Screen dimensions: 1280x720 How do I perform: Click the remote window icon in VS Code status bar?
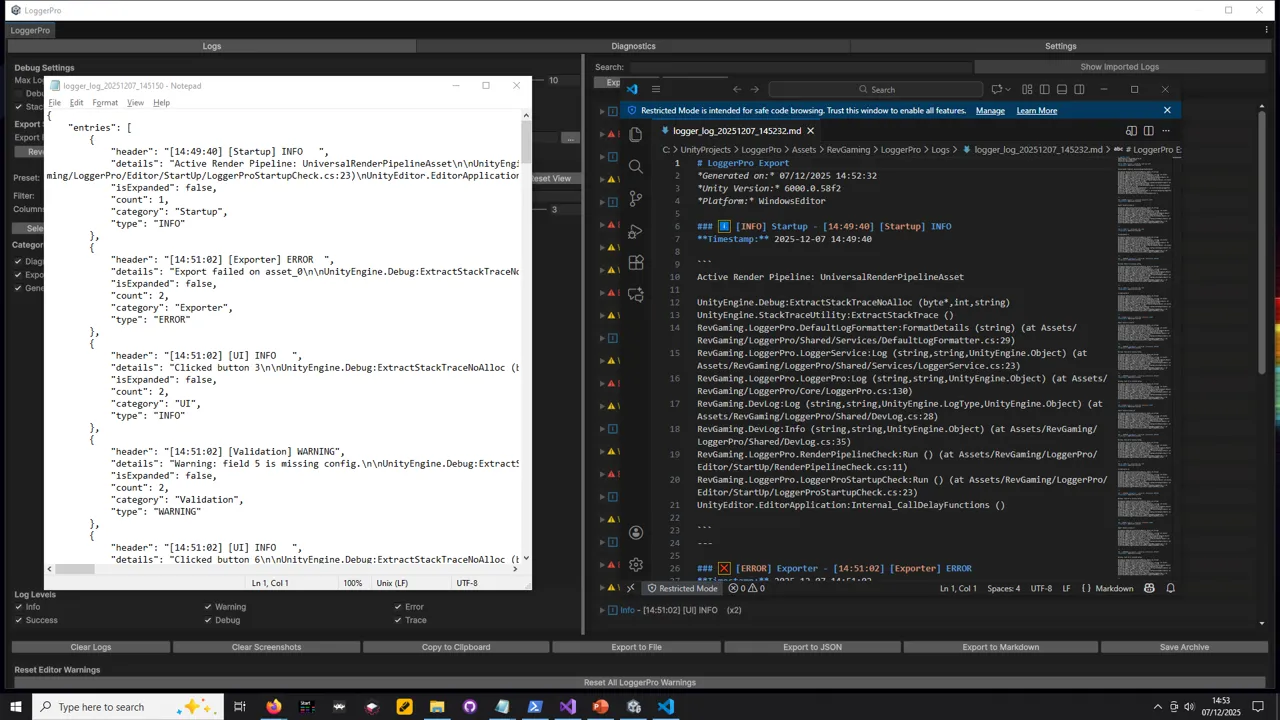(x=630, y=588)
